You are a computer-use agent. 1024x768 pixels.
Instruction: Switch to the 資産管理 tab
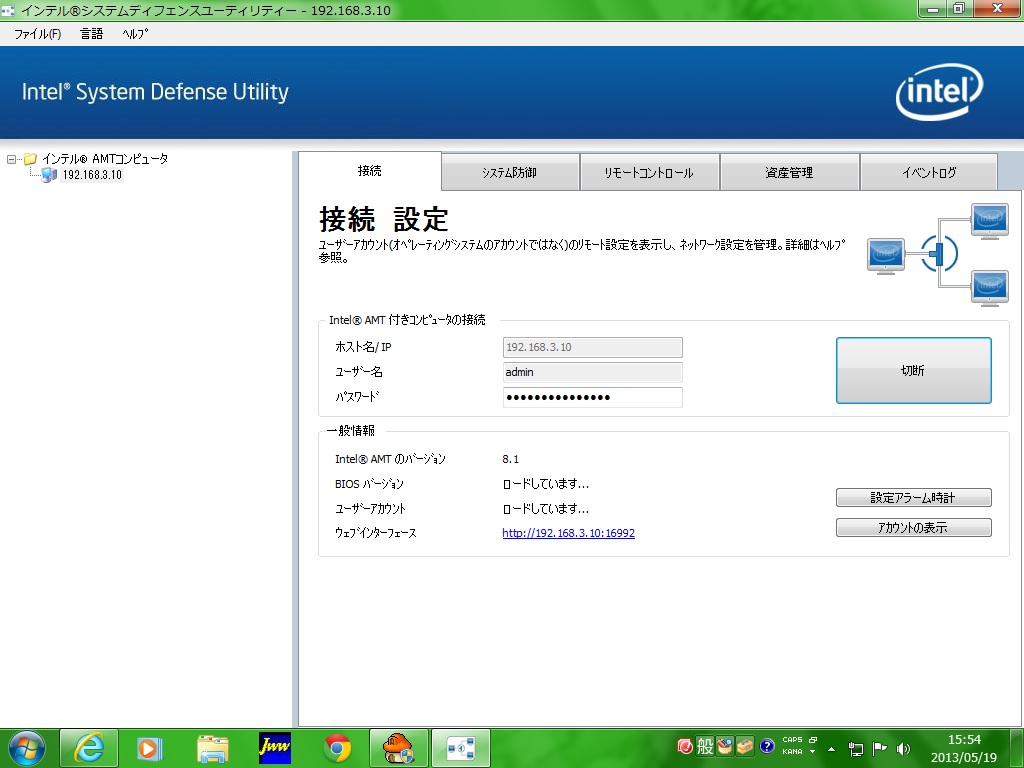click(x=790, y=172)
